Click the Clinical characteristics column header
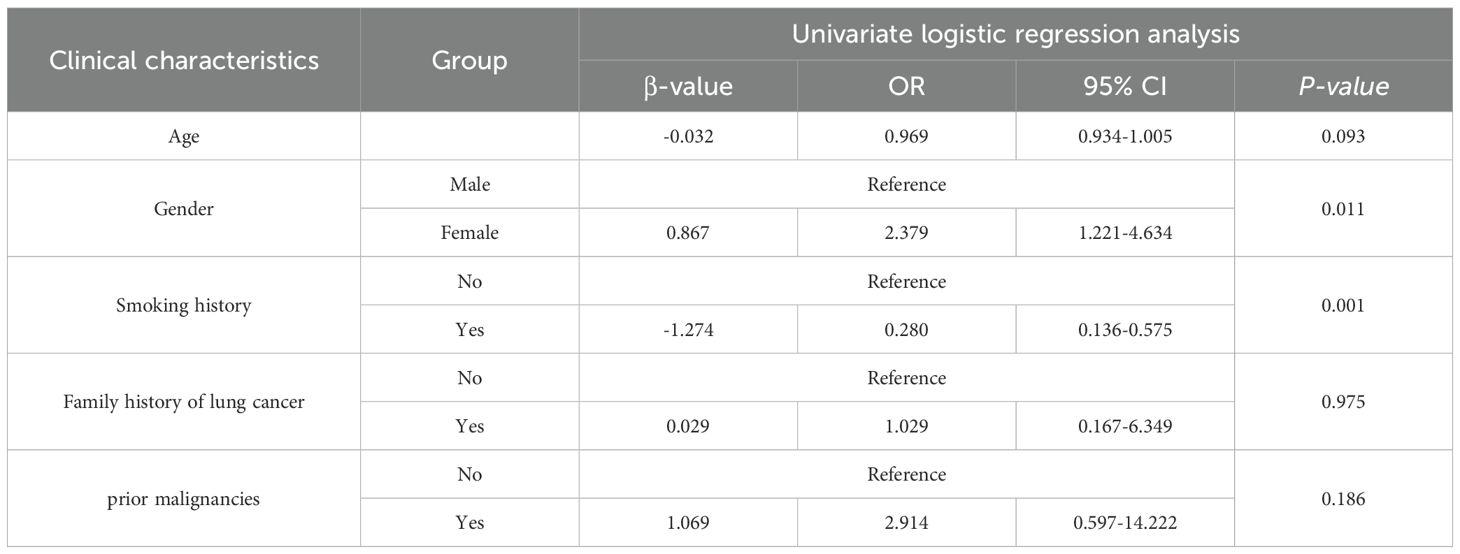This screenshot has width=1460, height=554. coord(184,60)
